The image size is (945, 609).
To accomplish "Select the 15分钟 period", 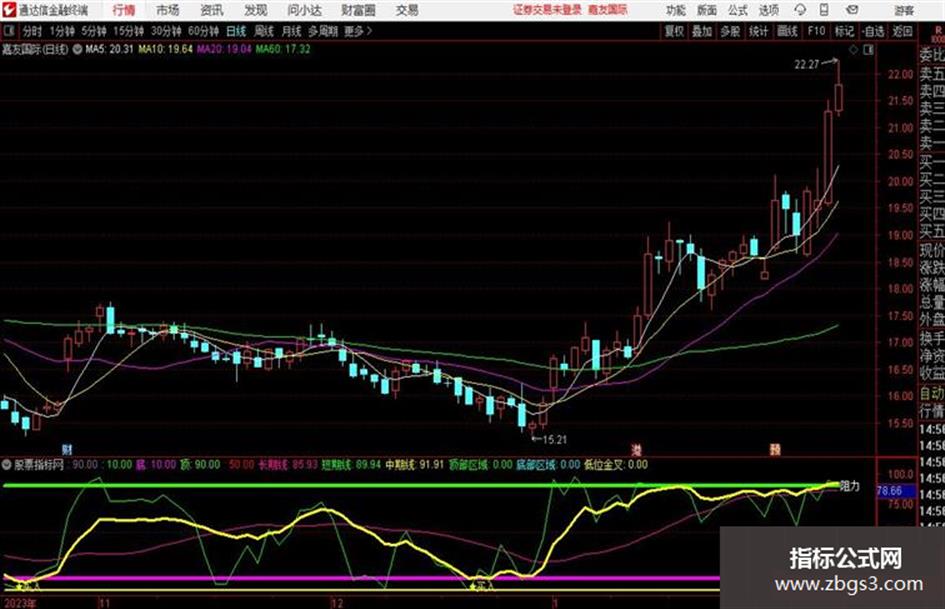I will pos(129,31).
